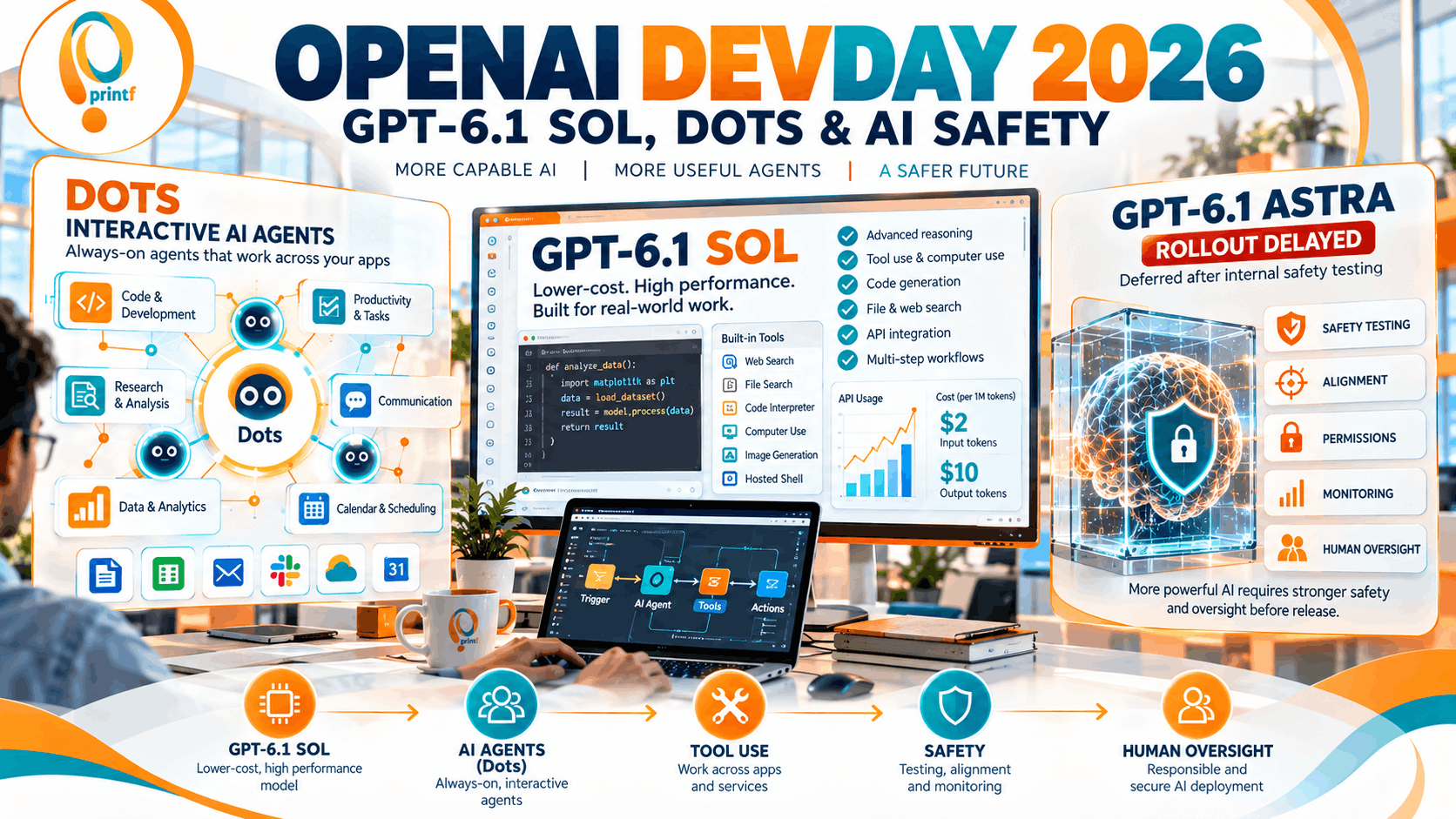The width and height of the screenshot is (1456, 819).
Task: Toggle the Multi-step workflows checkmark
Action: 847,359
